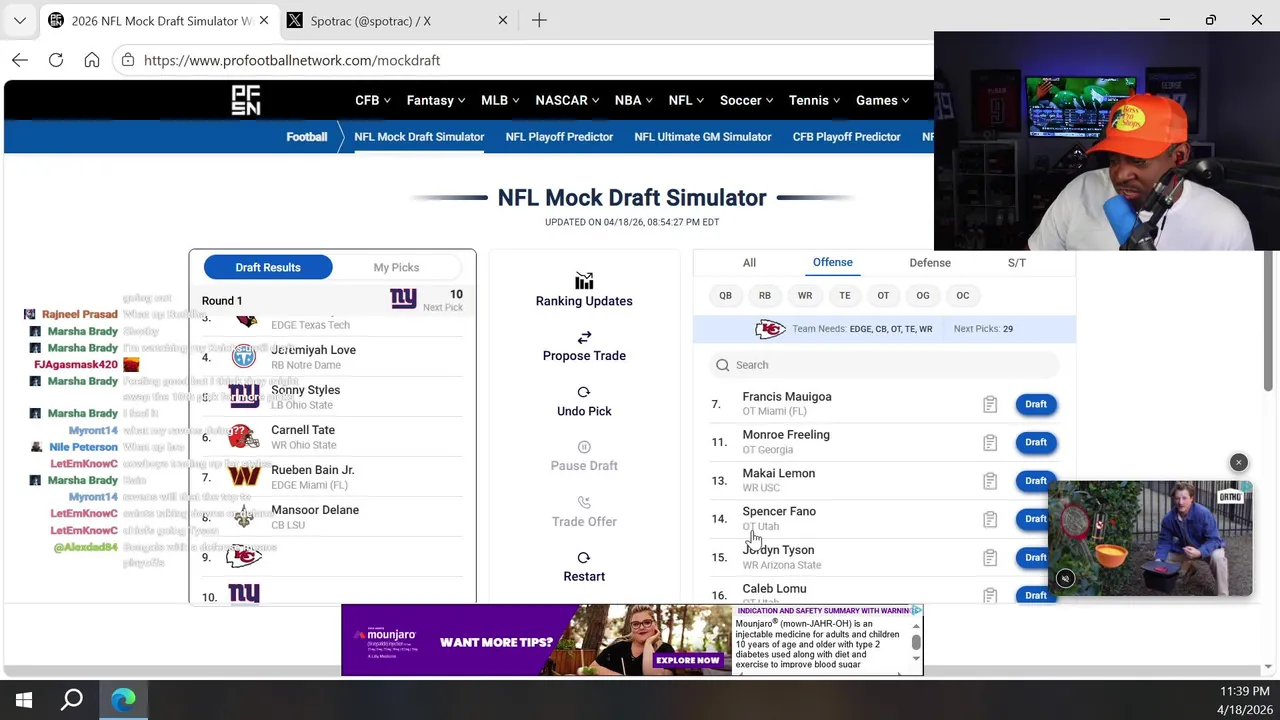Image resolution: width=1280 pixels, height=720 pixels.
Task: Reload the page with refresh icon
Action: tap(56, 60)
